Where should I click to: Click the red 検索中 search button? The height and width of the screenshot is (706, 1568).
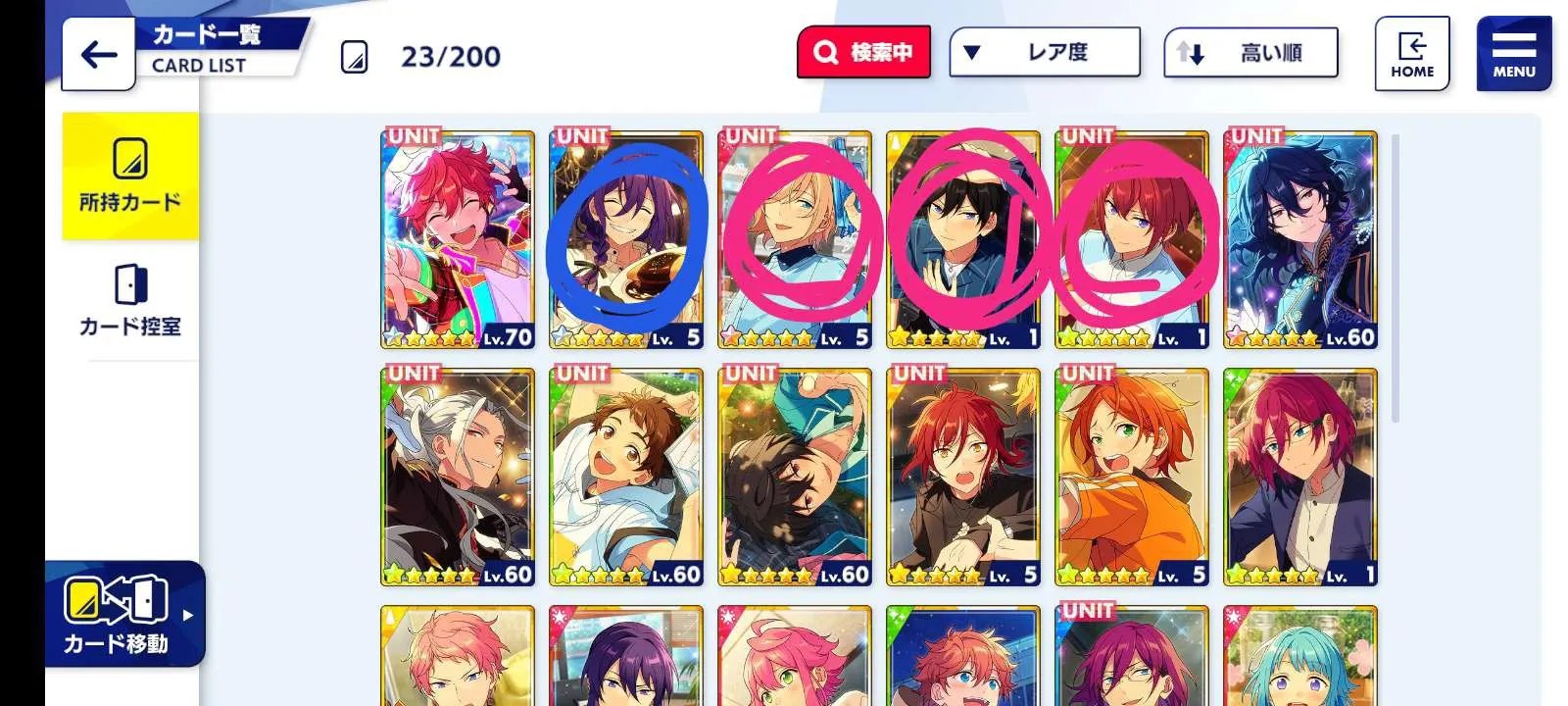click(x=863, y=52)
